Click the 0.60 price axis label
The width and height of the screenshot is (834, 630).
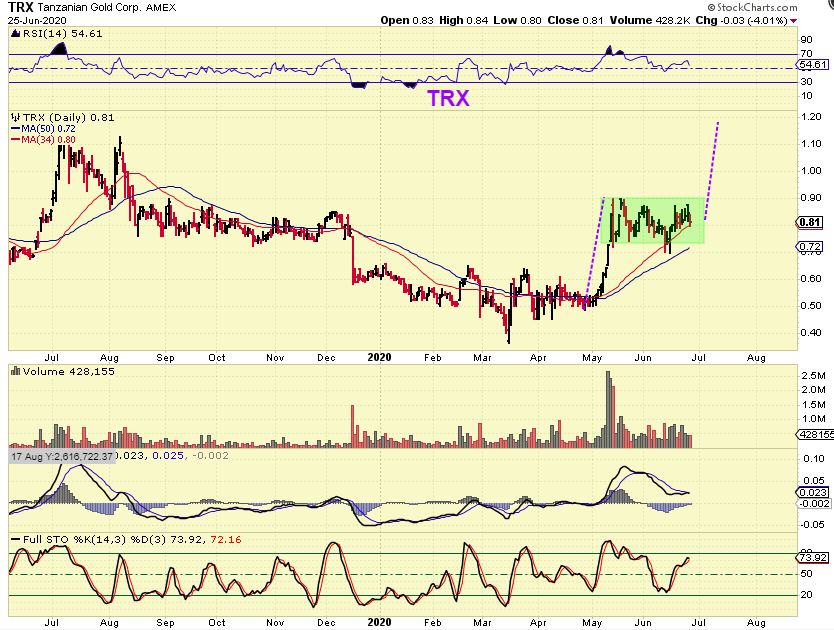click(x=811, y=279)
